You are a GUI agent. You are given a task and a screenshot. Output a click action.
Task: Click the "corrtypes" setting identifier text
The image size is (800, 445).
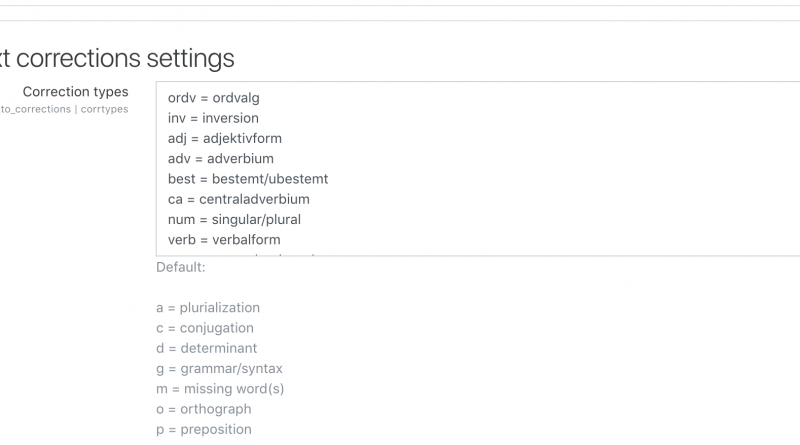tap(104, 109)
